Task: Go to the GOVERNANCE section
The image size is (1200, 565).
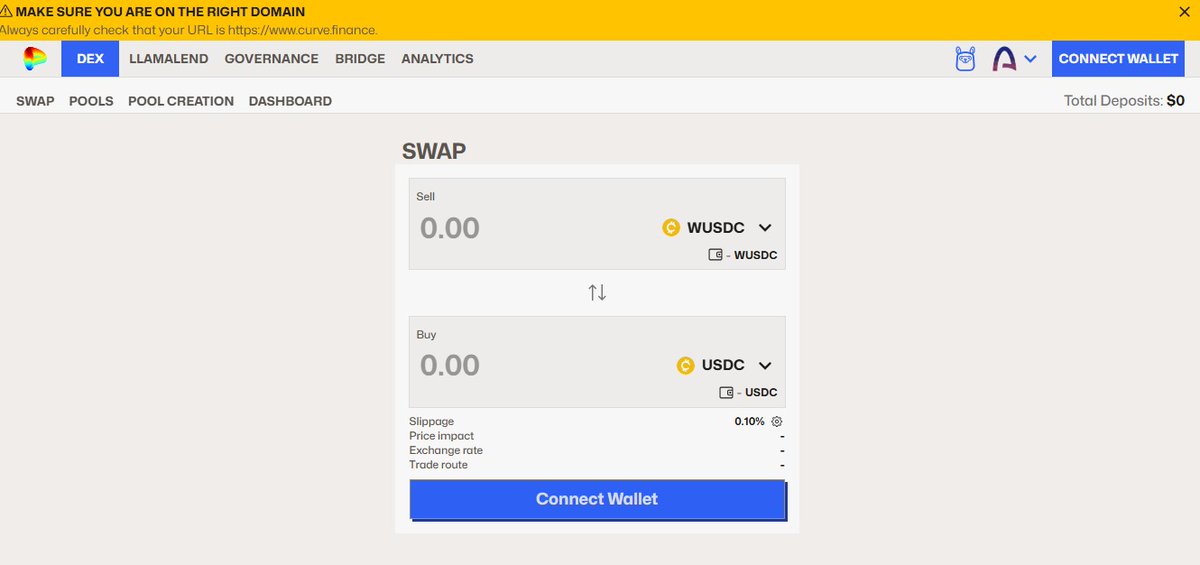Action: click(x=271, y=59)
